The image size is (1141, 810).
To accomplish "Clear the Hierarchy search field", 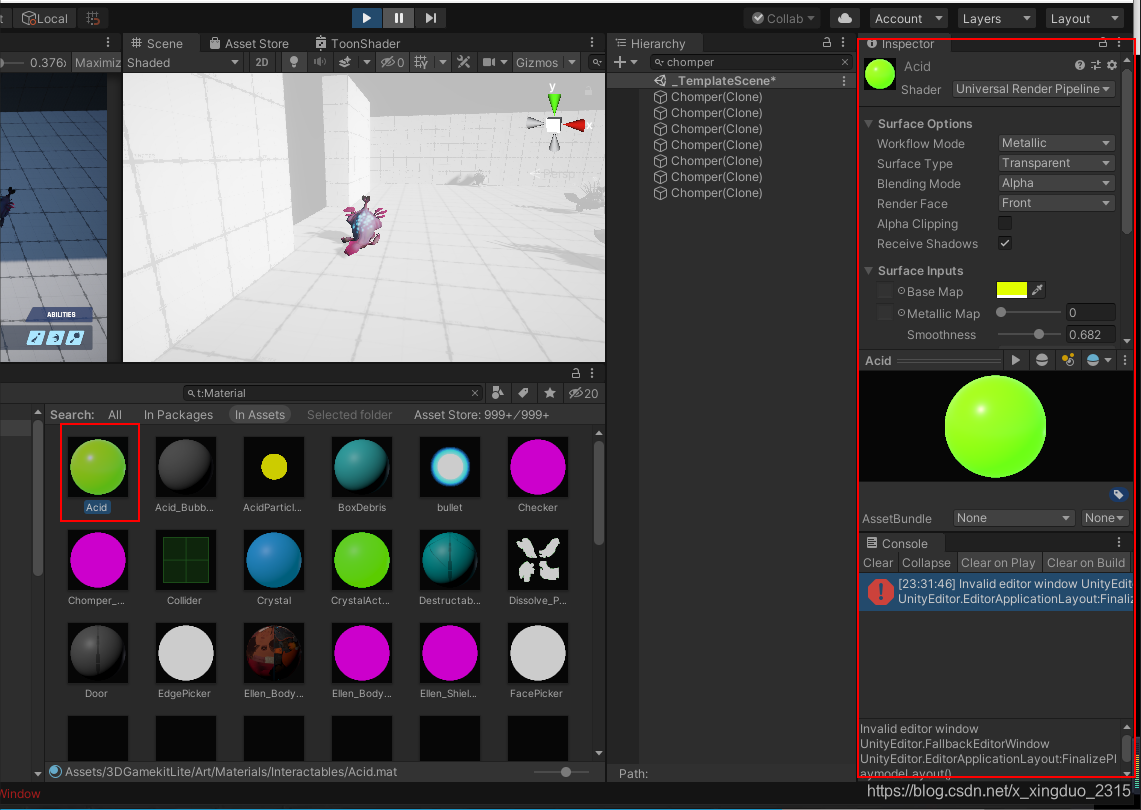I will pyautogui.click(x=845, y=63).
